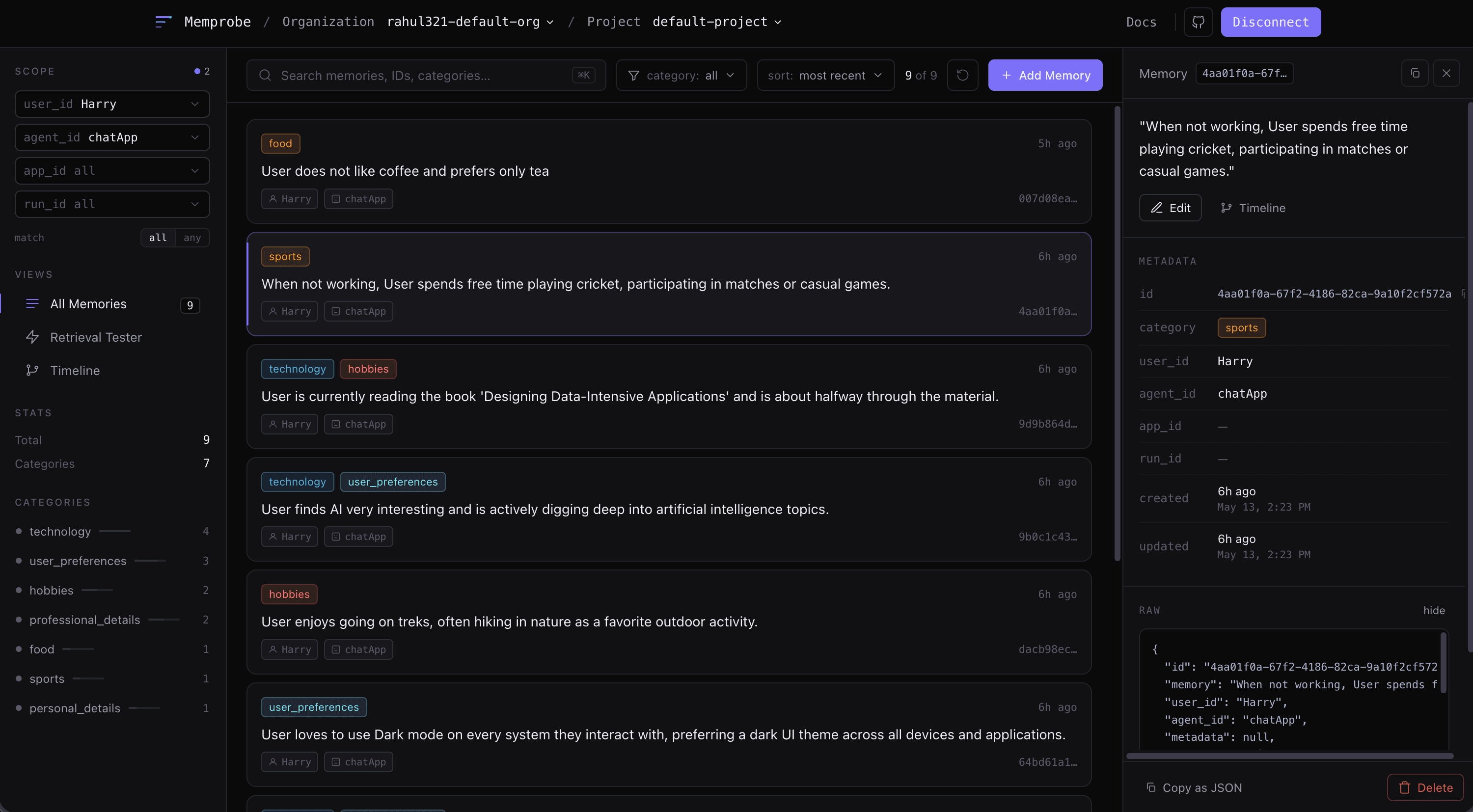Open the agent_id chatApp scope dropdown
This screenshot has height=812, width=1473.
[112, 137]
